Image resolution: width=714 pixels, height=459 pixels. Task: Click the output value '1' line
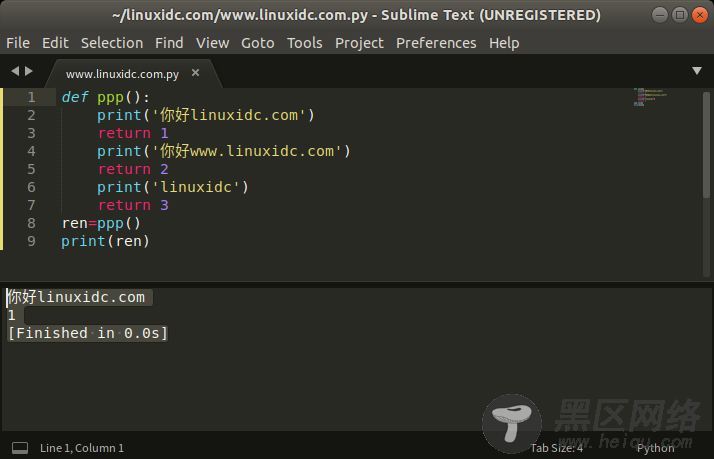click(11, 315)
